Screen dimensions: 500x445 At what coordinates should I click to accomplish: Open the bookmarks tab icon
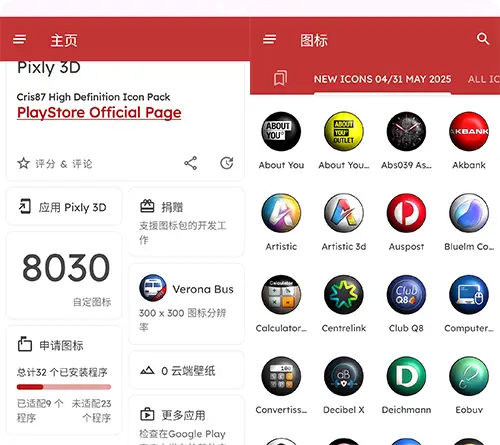(x=280, y=78)
